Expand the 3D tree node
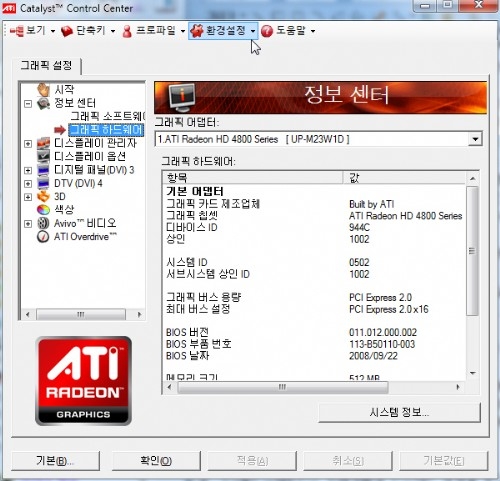The image size is (500, 481). [x=28, y=197]
